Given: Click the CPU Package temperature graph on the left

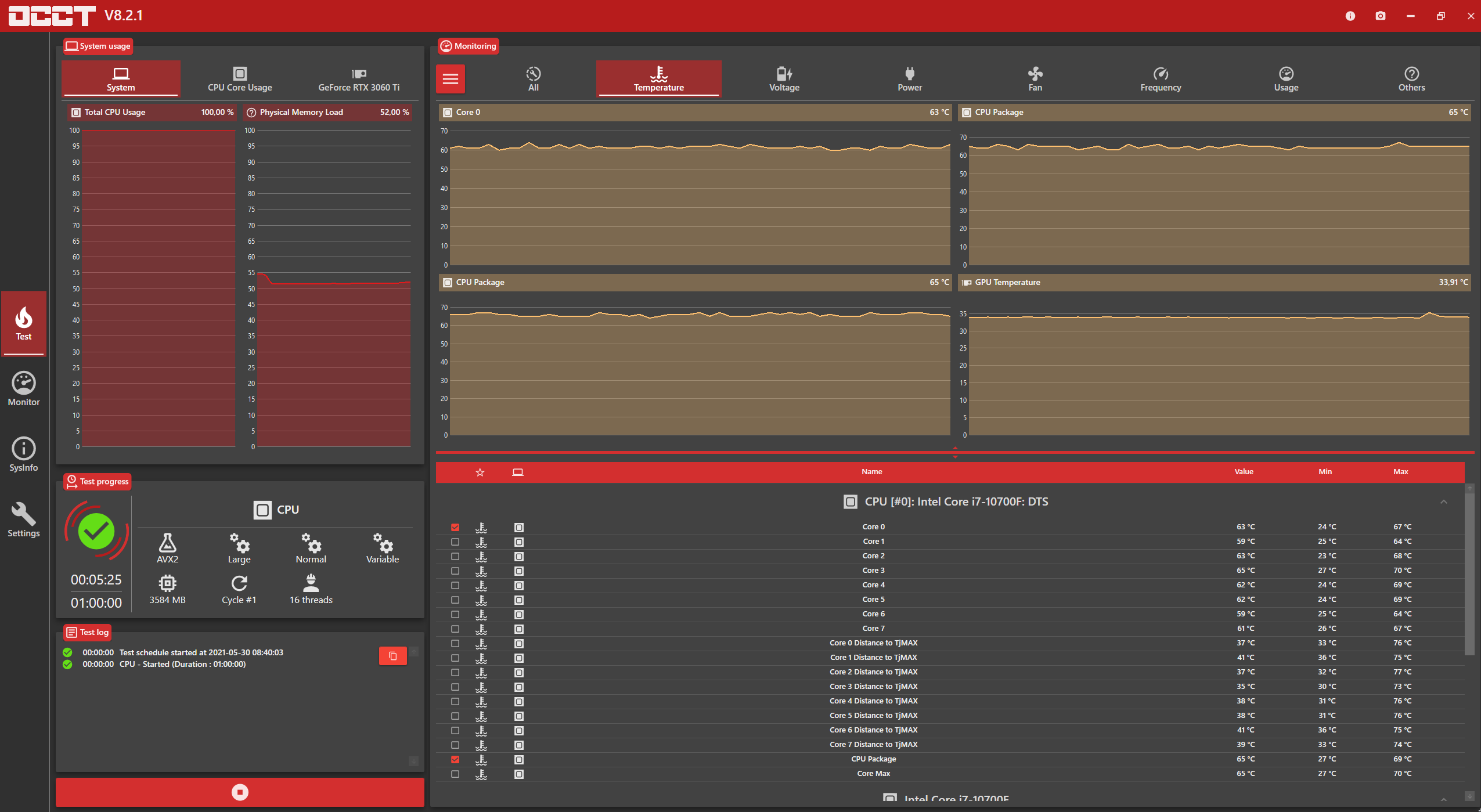Looking at the screenshot, I should (x=695, y=364).
